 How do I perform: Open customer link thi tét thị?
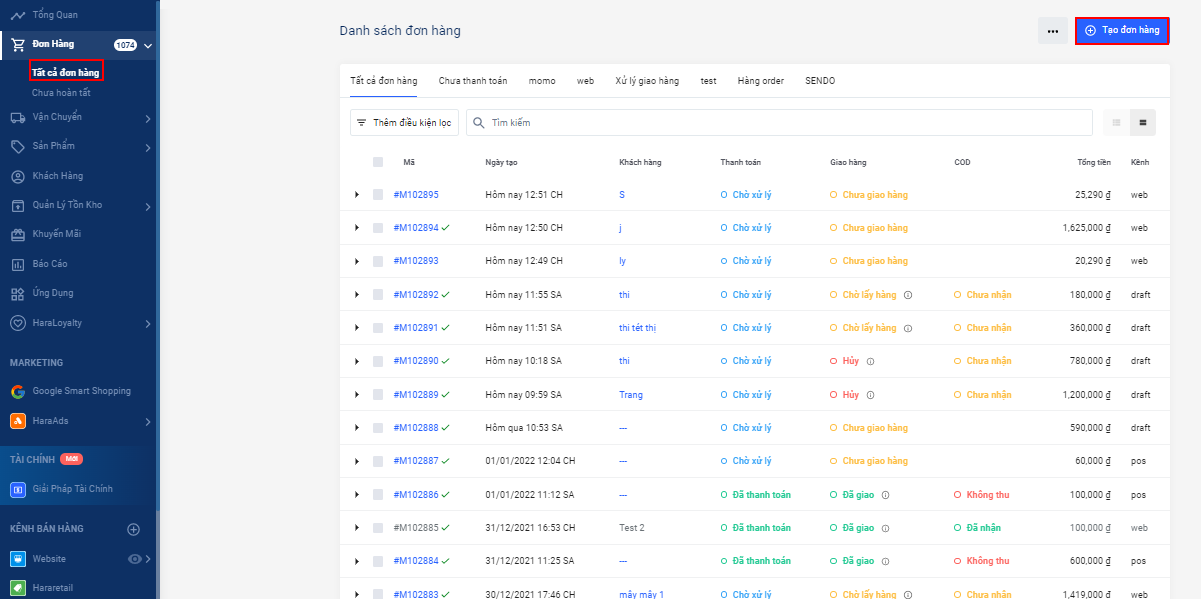point(637,327)
